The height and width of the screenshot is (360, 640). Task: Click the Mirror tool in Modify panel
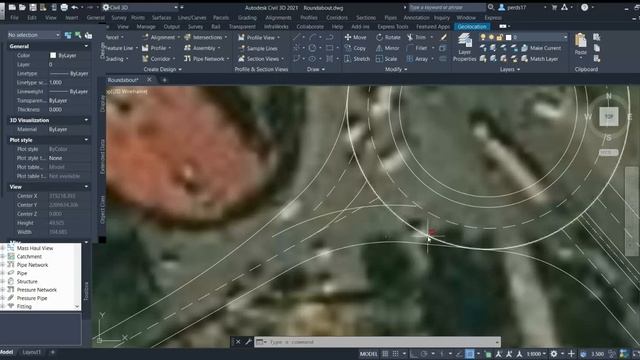point(387,48)
